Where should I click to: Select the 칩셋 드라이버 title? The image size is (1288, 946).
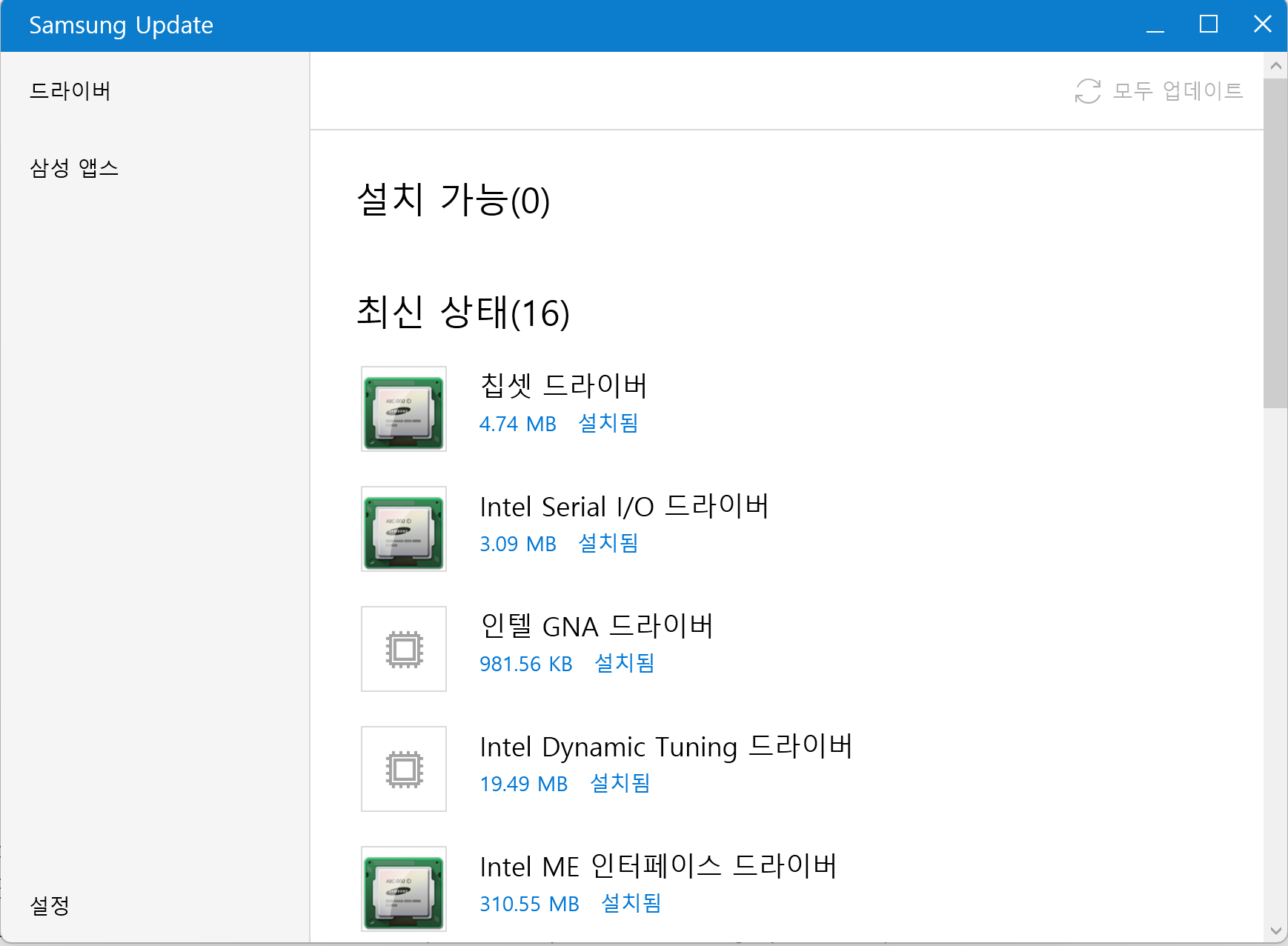[x=564, y=385]
